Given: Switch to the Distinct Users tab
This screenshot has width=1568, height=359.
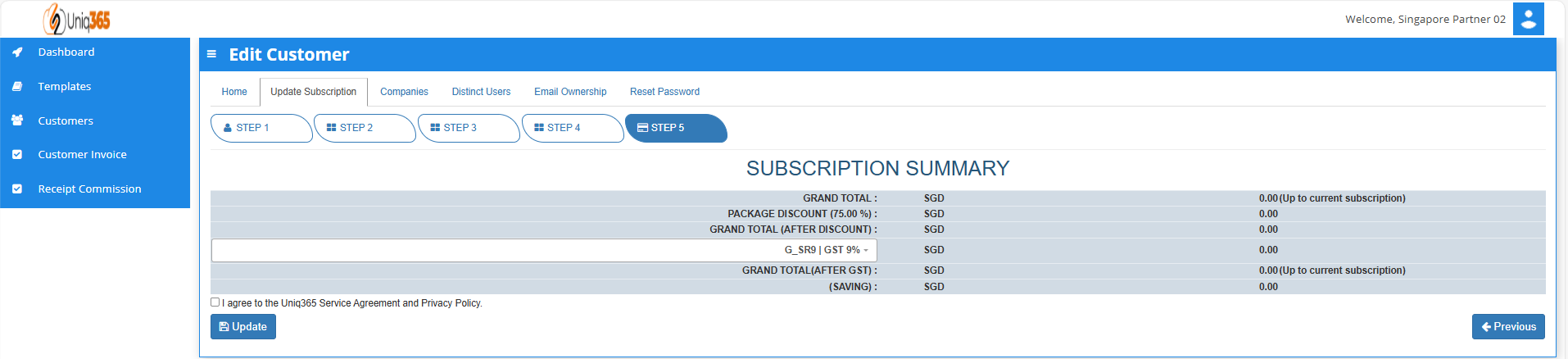Looking at the screenshot, I should [481, 92].
